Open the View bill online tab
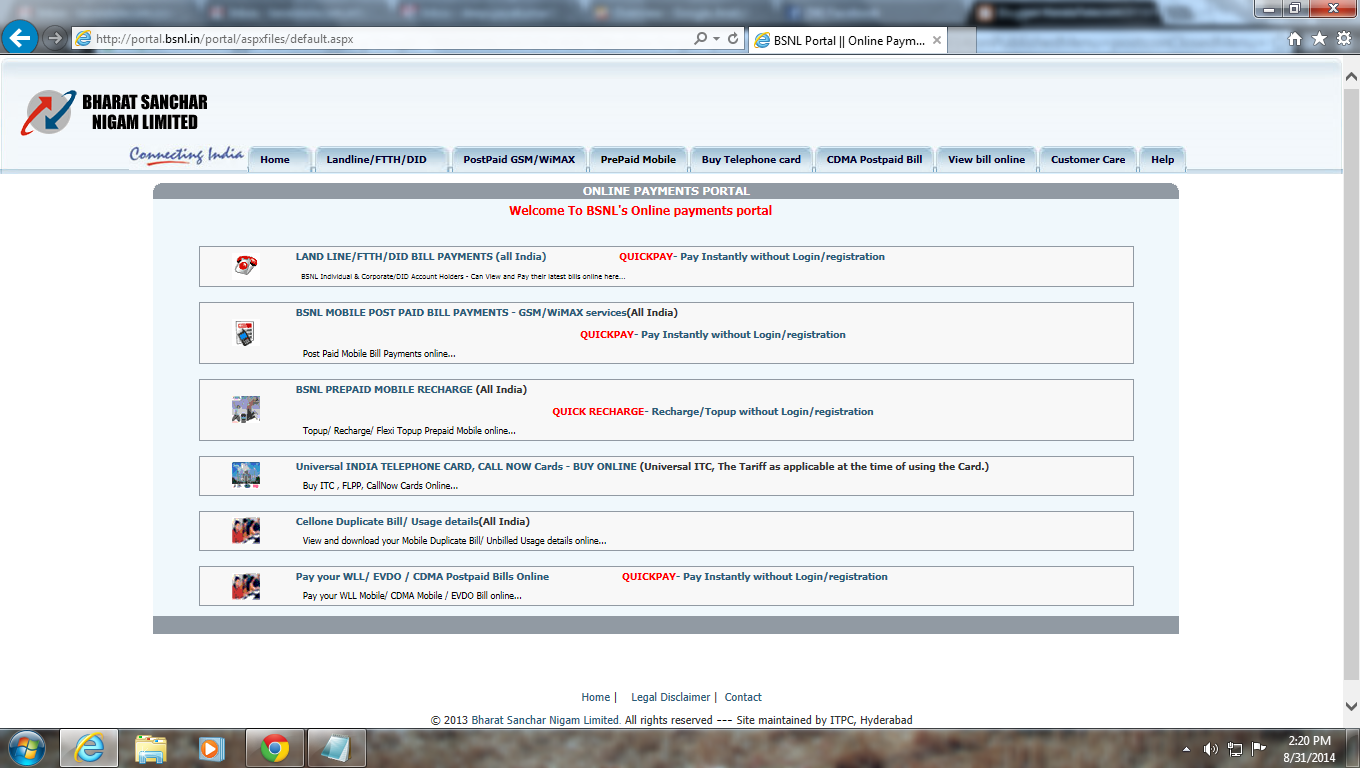1360x768 pixels. (x=986, y=159)
